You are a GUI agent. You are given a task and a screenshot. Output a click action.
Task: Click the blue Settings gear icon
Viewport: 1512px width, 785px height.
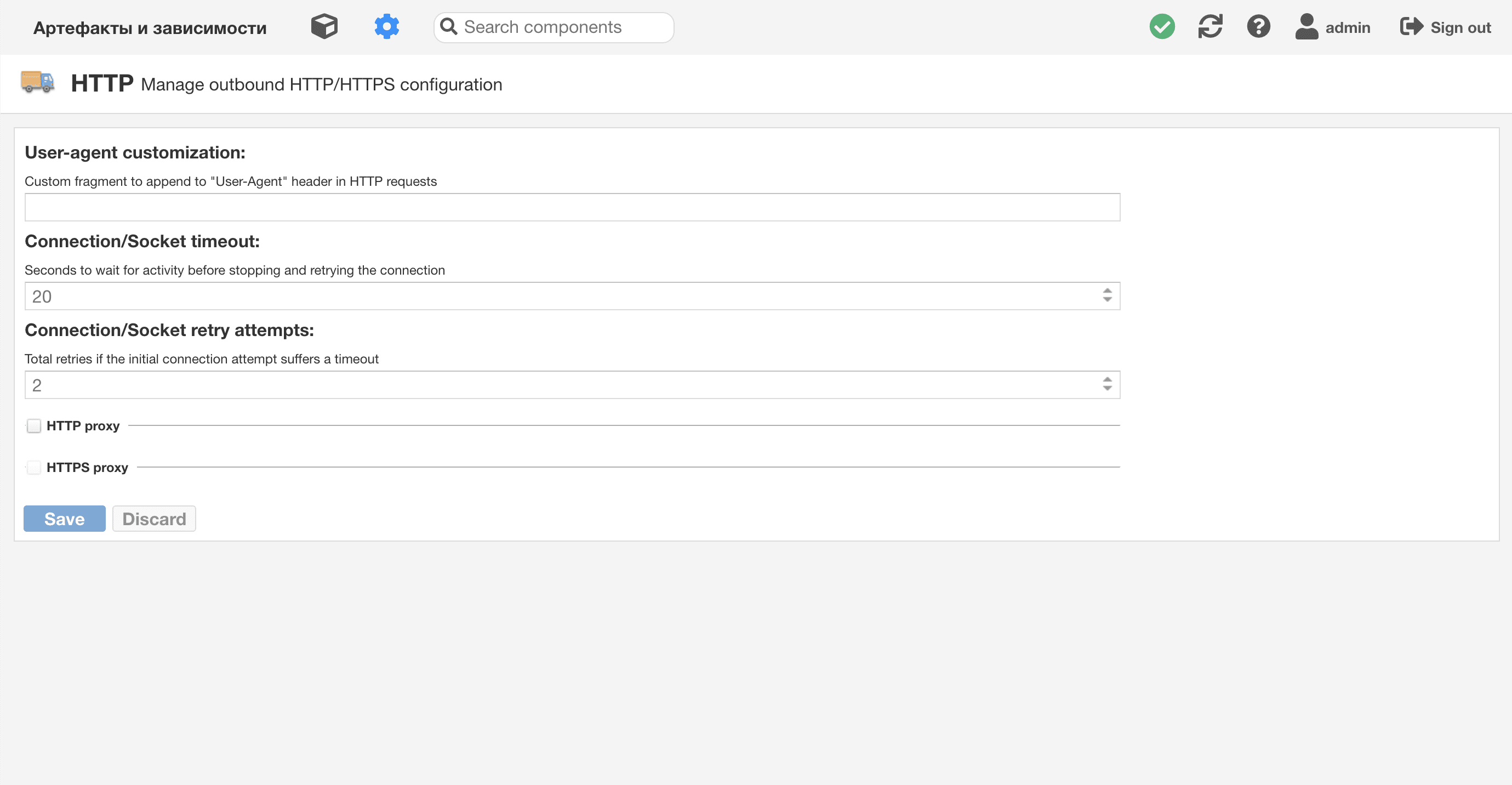coord(387,26)
